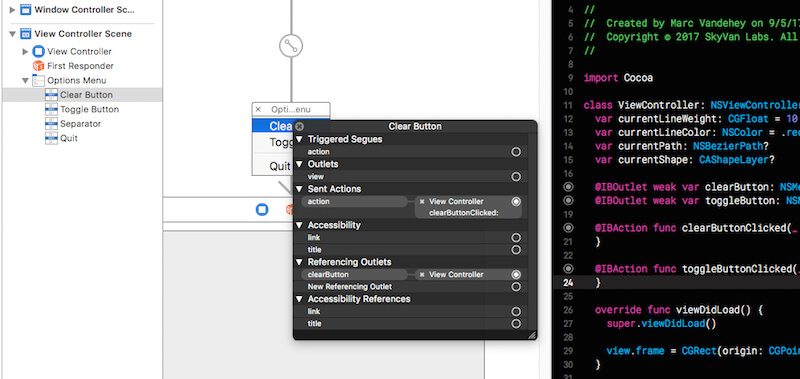The image size is (800, 379).
Task: Click the Clear Button menu item icon
Action: (x=51, y=95)
